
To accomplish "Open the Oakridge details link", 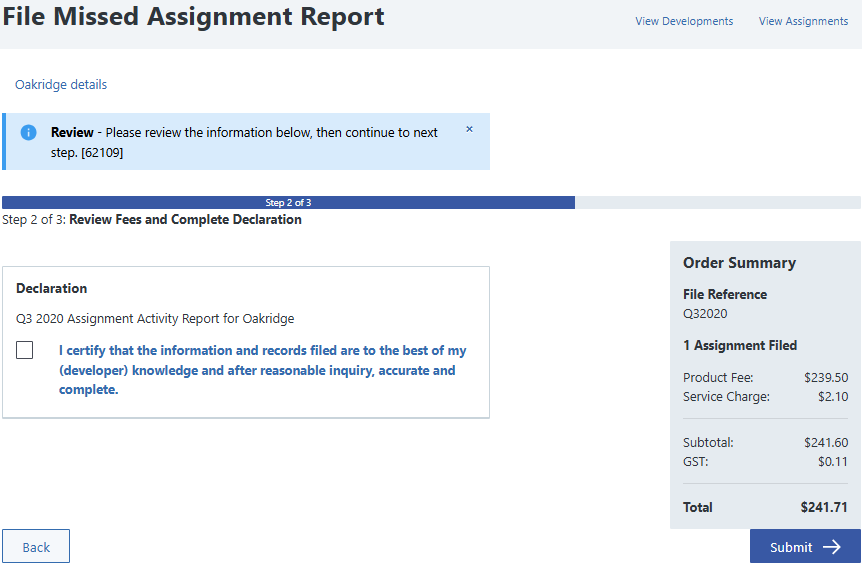I will pyautogui.click(x=61, y=85).
